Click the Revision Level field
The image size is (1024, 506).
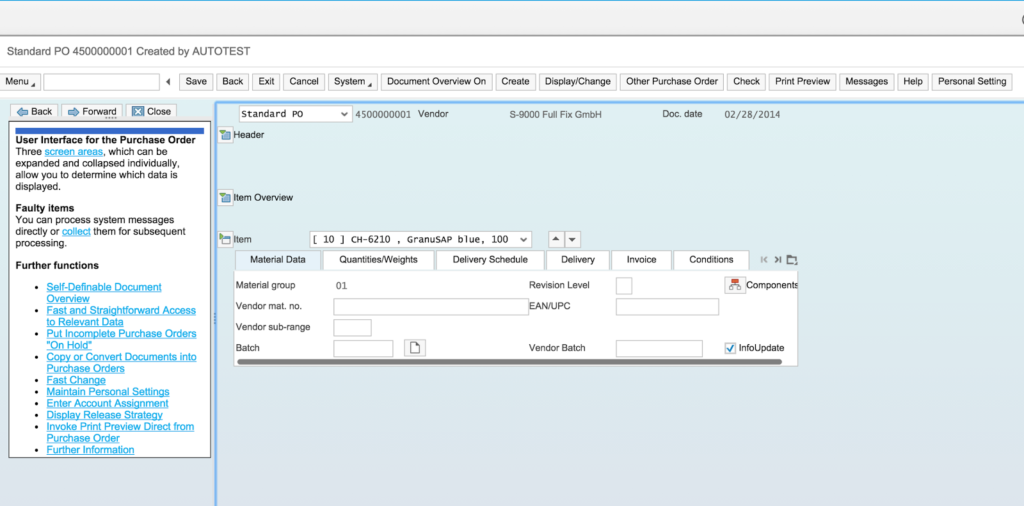pyautogui.click(x=624, y=286)
